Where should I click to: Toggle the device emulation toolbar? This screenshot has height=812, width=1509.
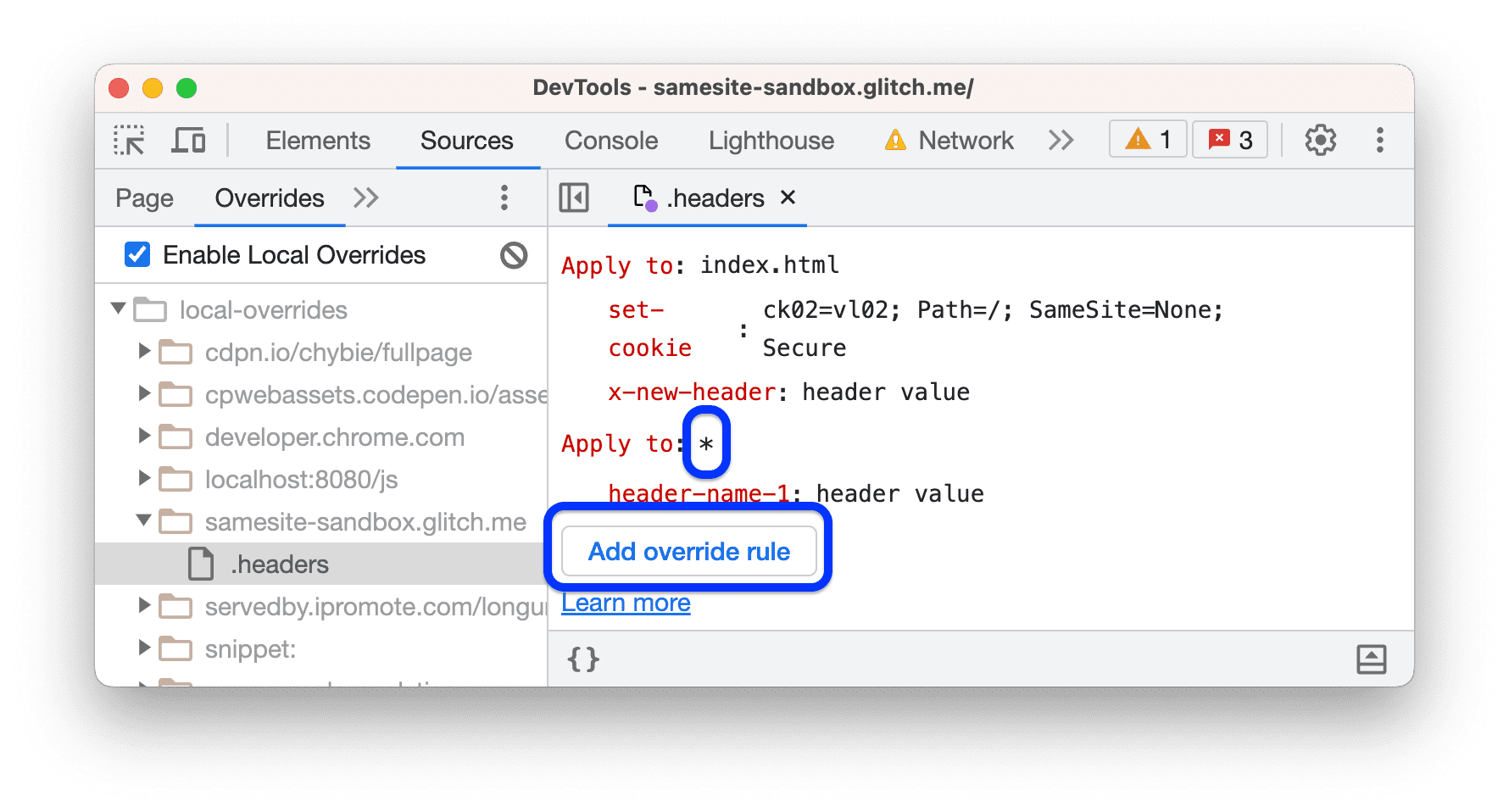[188, 140]
